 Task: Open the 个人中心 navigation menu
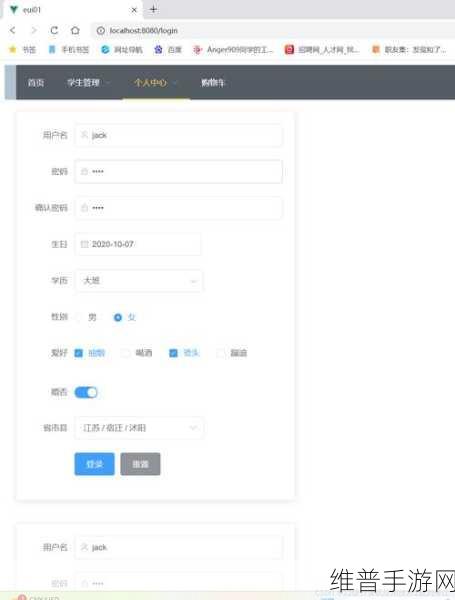[x=155, y=82]
